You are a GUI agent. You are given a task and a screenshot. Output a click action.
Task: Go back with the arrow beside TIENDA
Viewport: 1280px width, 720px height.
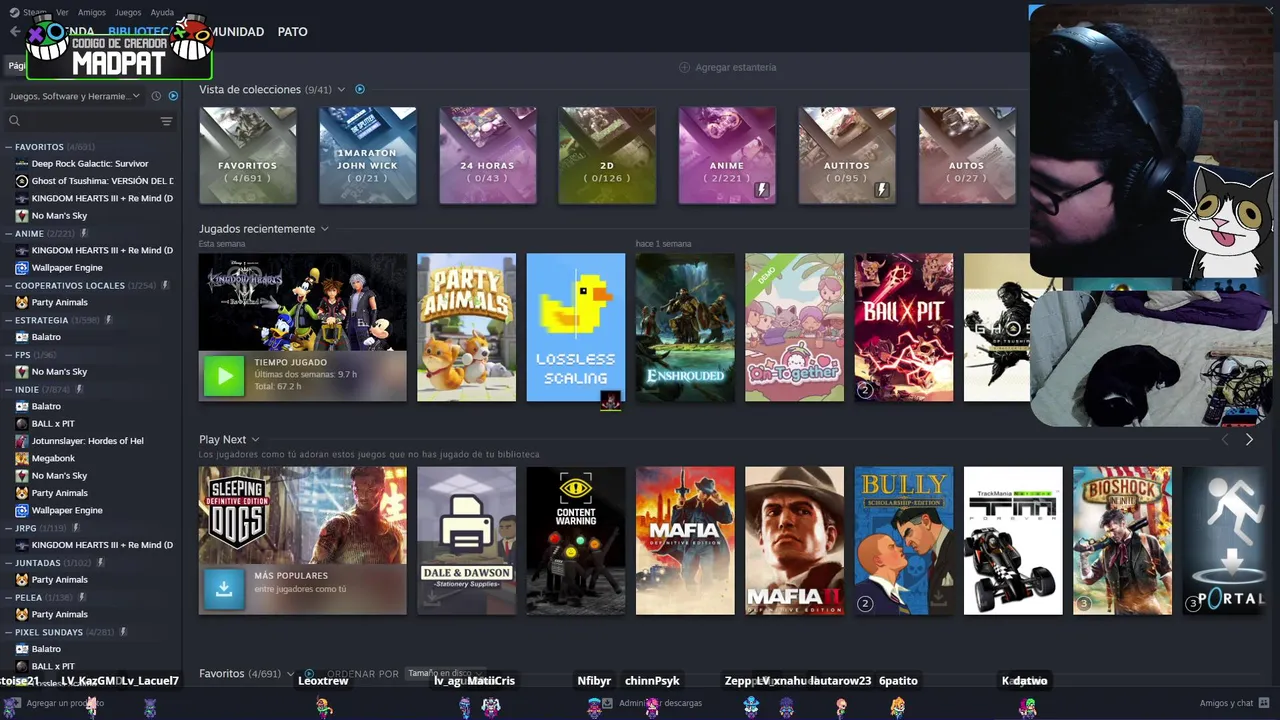[x=15, y=32]
